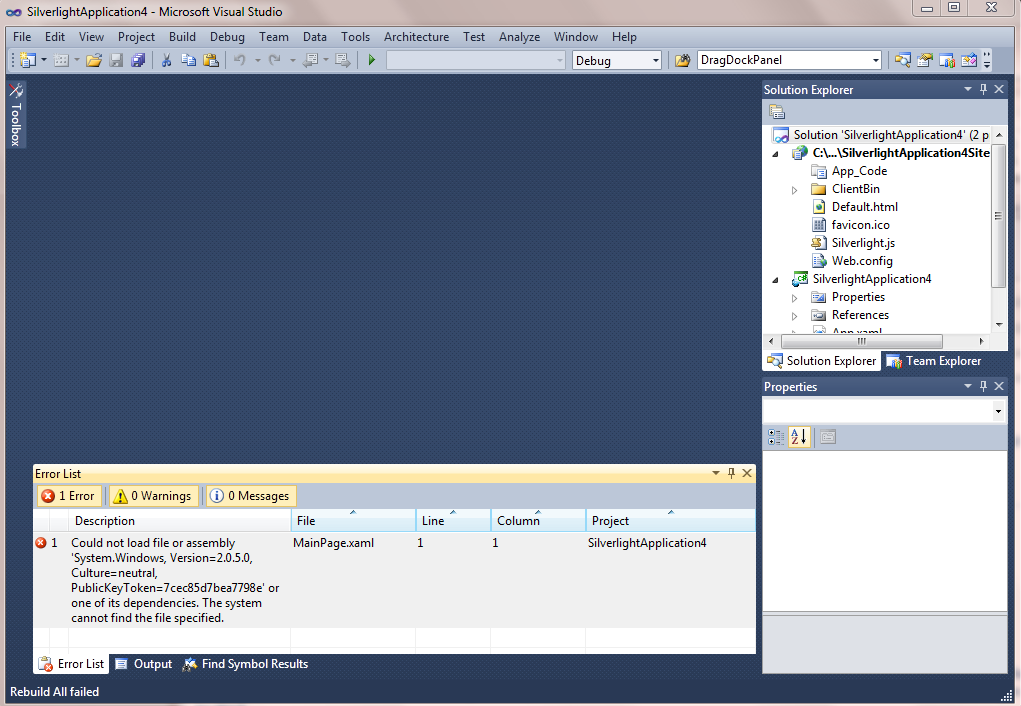Open the DragDockPanel find combo box
Image resolution: width=1021 pixels, height=706 pixels.
pos(875,61)
